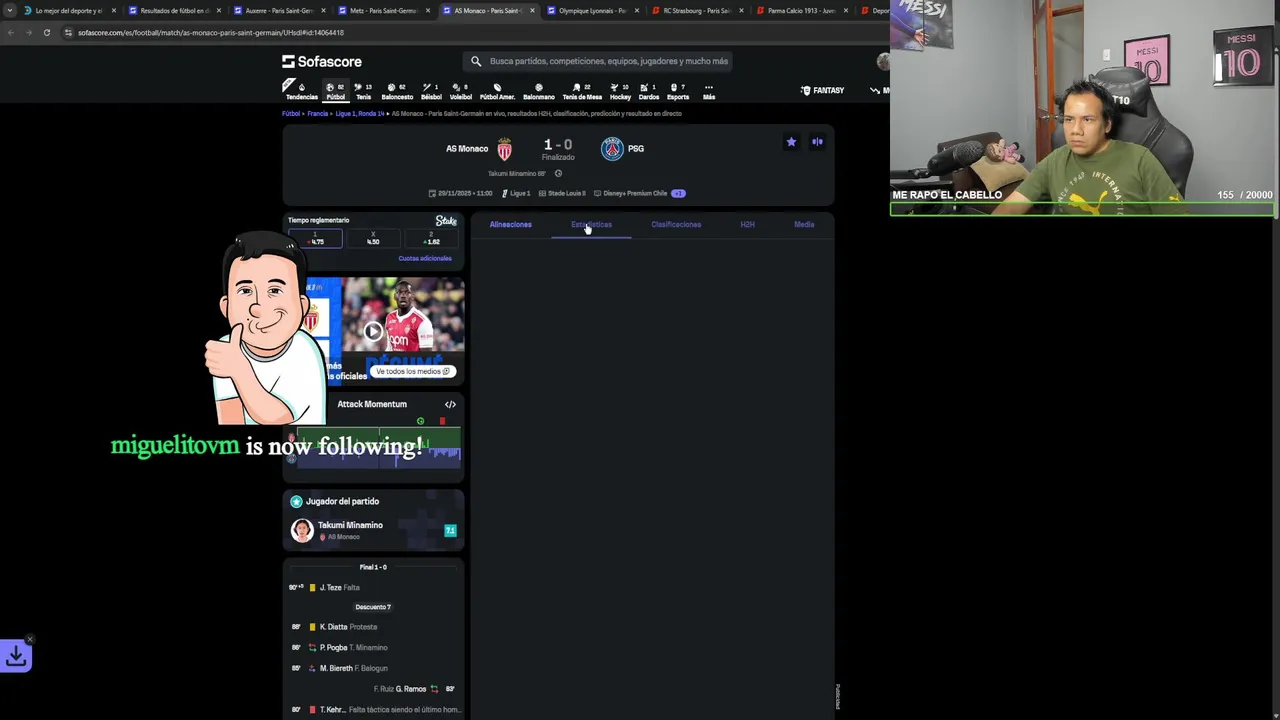
Task: Select the Tenis sport icon
Action: click(x=363, y=91)
